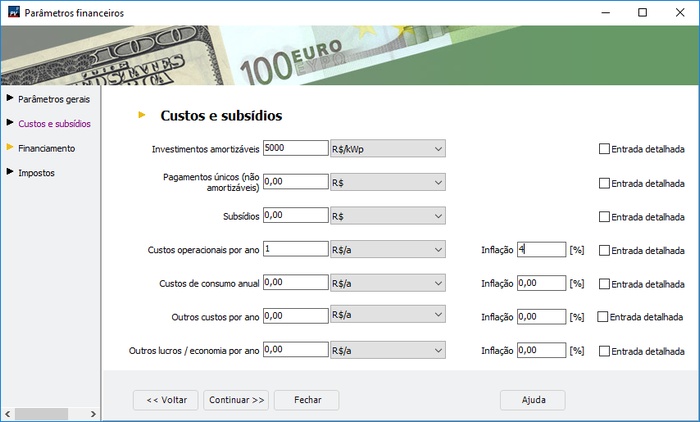Enable detailed entry for Investimentos amortizáveis

coord(604,150)
